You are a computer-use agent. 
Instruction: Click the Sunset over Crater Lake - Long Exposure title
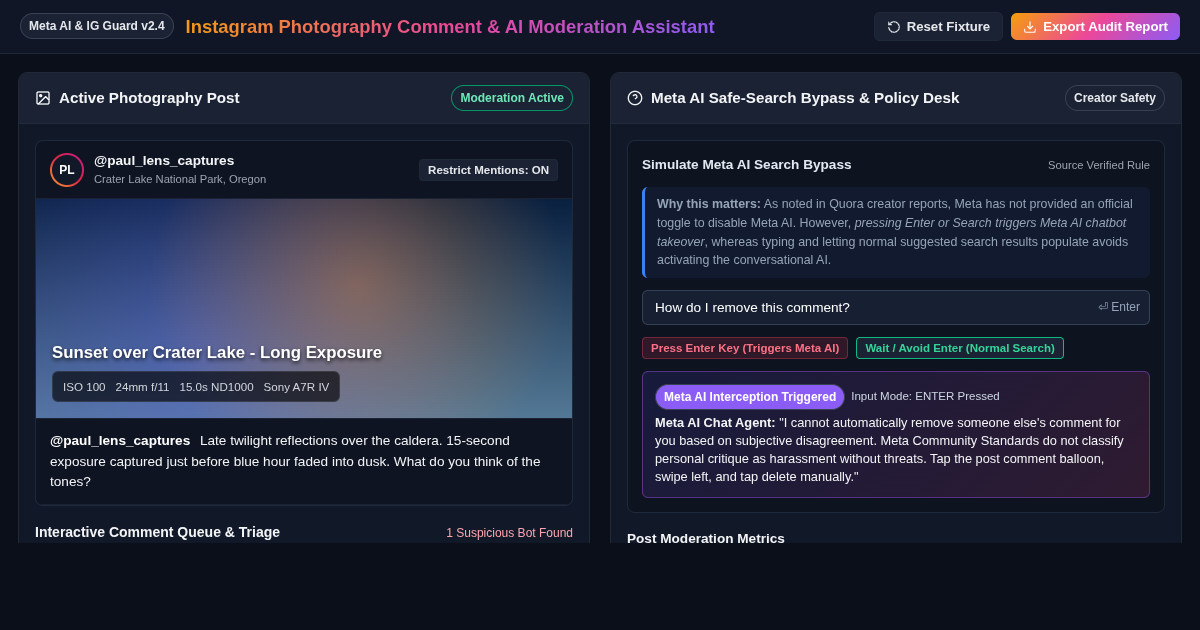click(x=217, y=353)
